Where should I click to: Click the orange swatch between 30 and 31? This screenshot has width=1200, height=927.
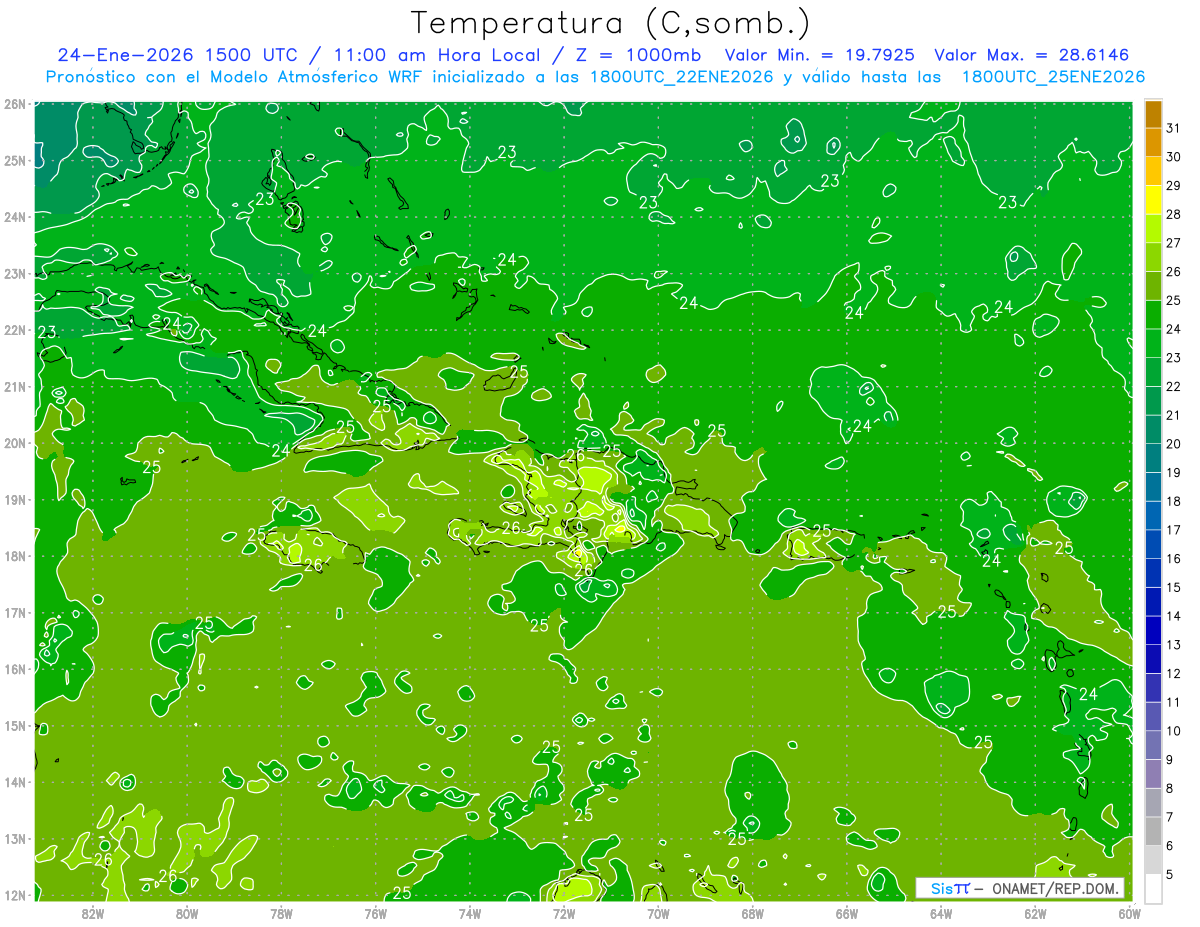tap(1154, 143)
